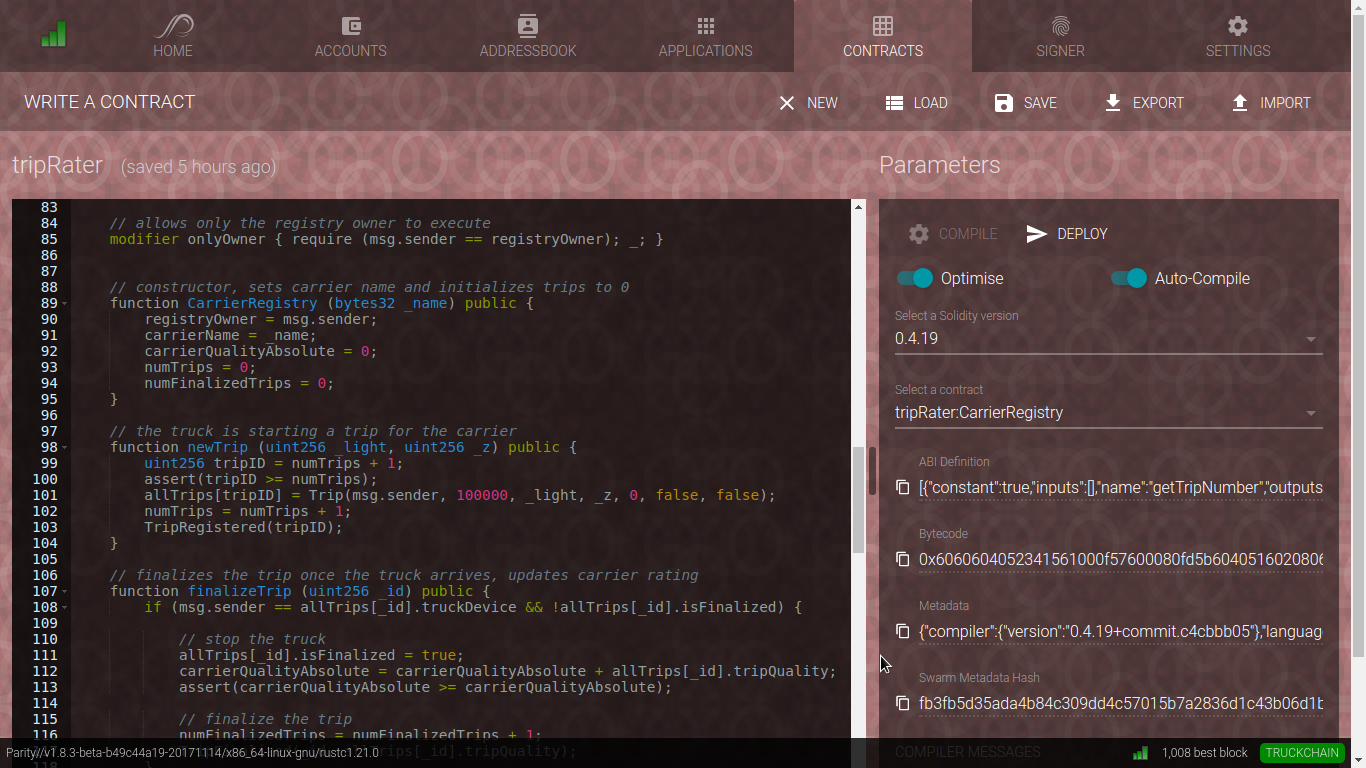Click the green signal bars status icon
1366x768 pixels.
click(x=54, y=35)
